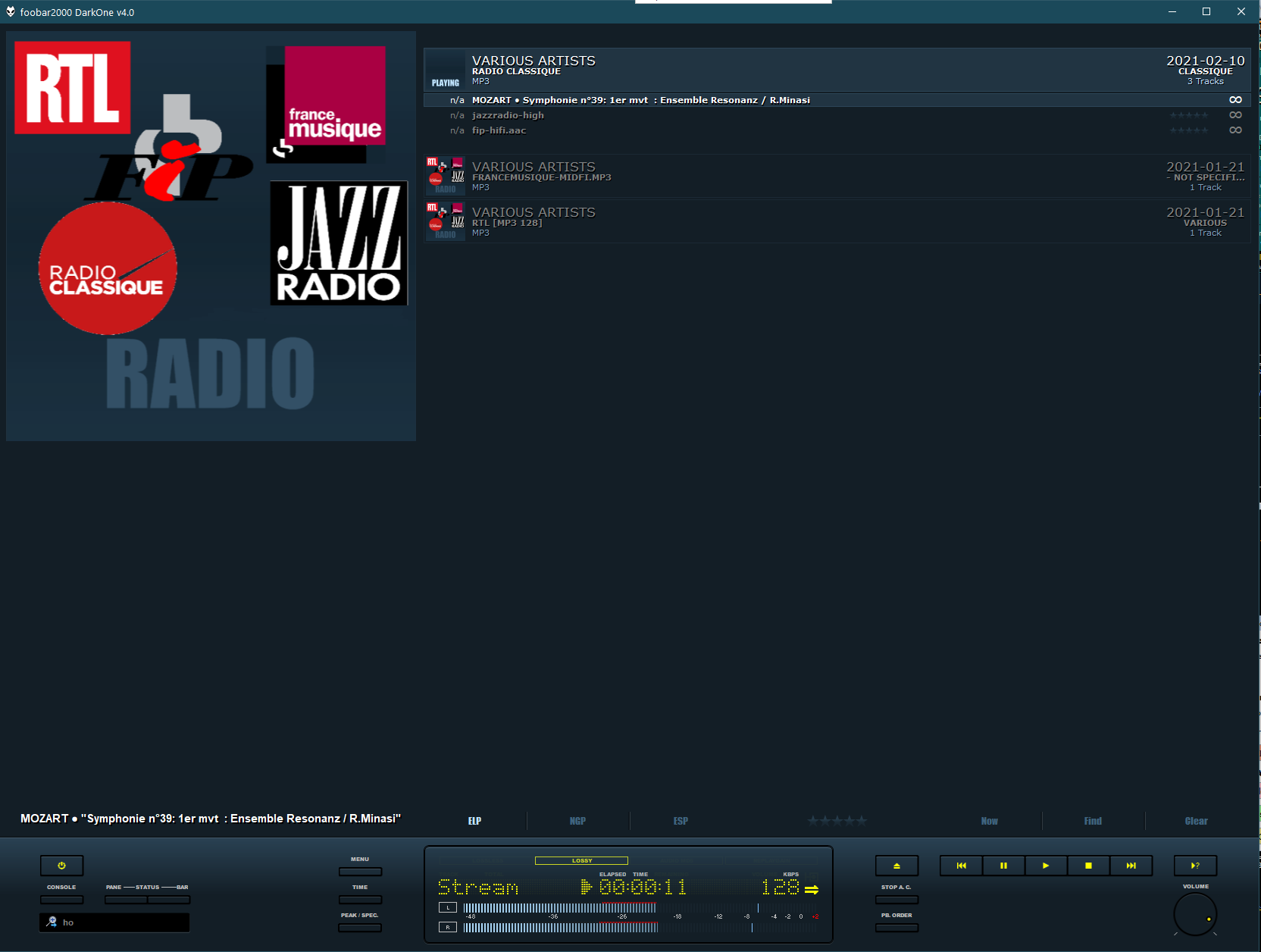Click the search magnifier icon
The height and width of the screenshot is (952, 1261).
(x=52, y=922)
